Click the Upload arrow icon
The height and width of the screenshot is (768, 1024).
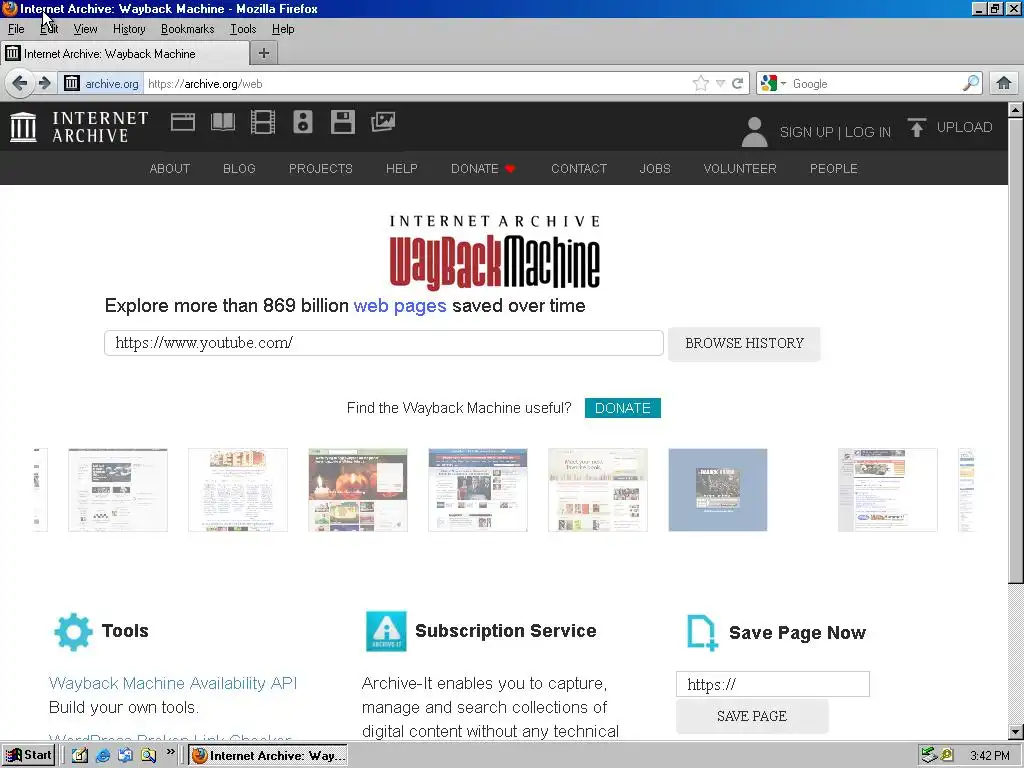[916, 127]
